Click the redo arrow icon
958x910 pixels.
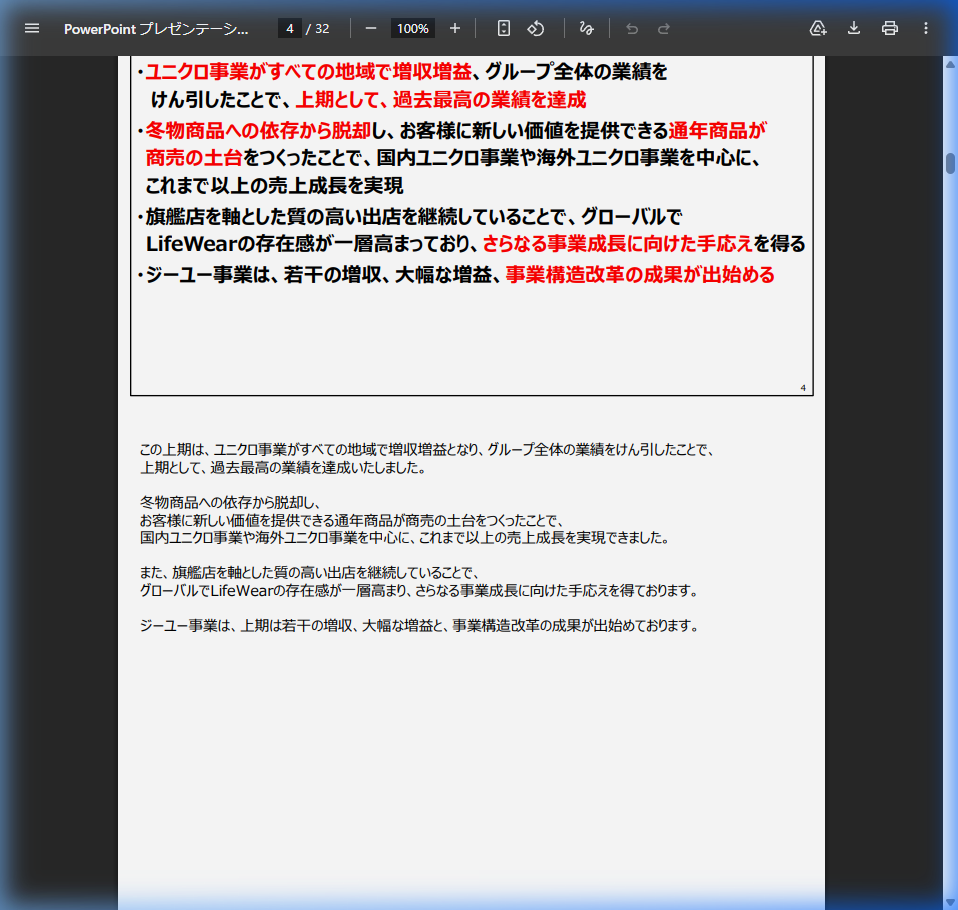coord(664,29)
